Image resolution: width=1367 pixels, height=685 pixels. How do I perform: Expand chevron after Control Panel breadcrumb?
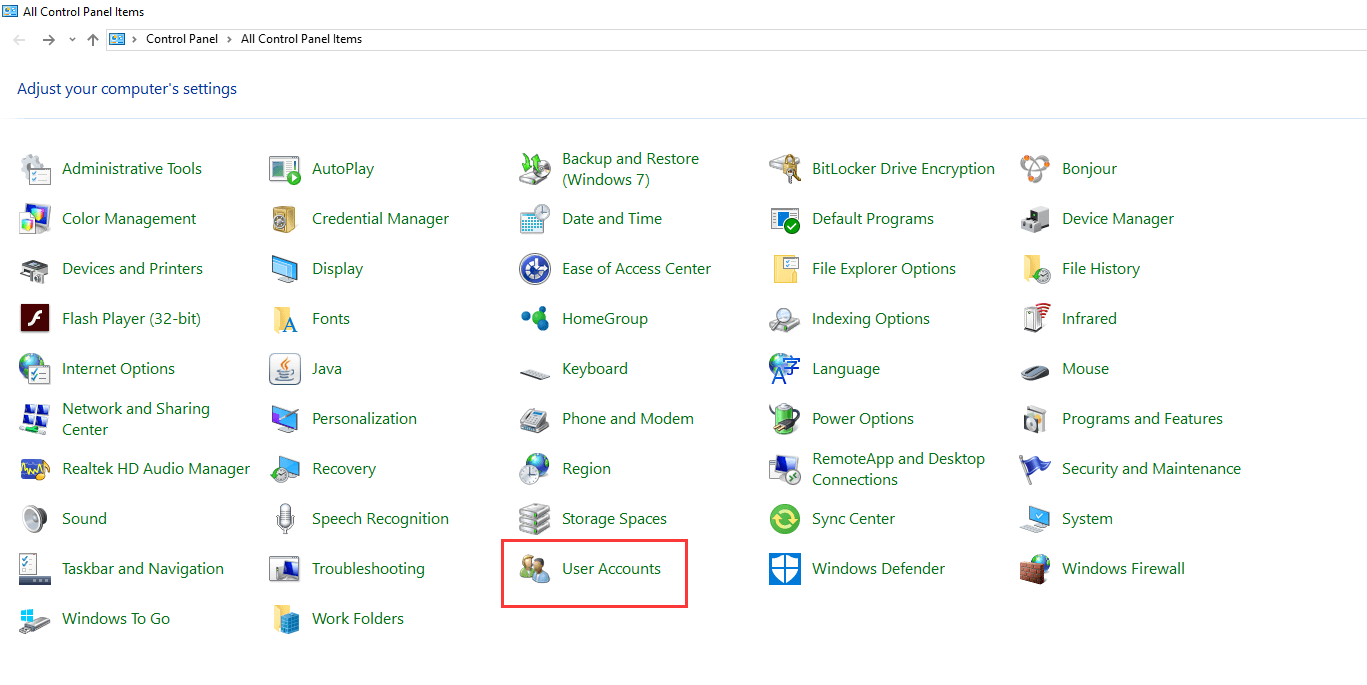click(229, 40)
